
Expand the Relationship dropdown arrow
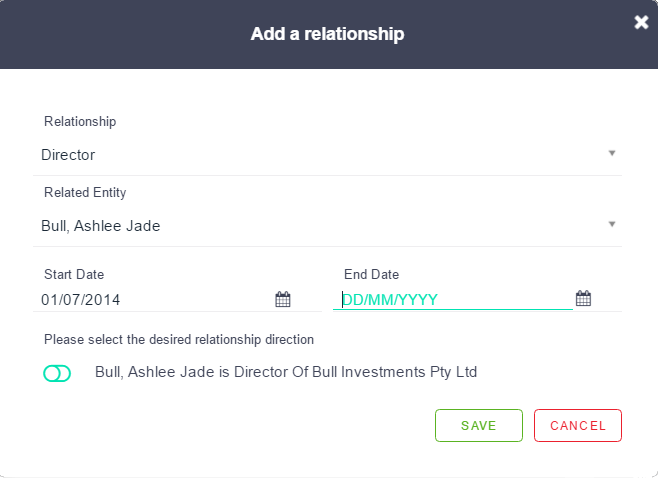click(x=611, y=154)
